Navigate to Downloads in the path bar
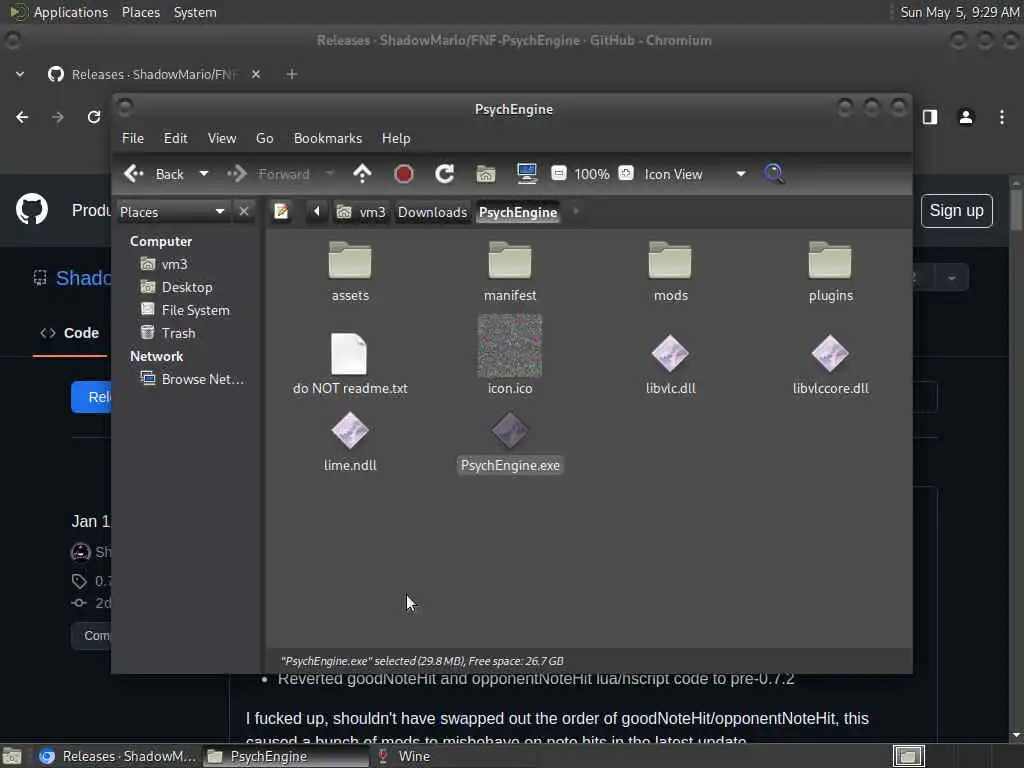 coord(432,212)
